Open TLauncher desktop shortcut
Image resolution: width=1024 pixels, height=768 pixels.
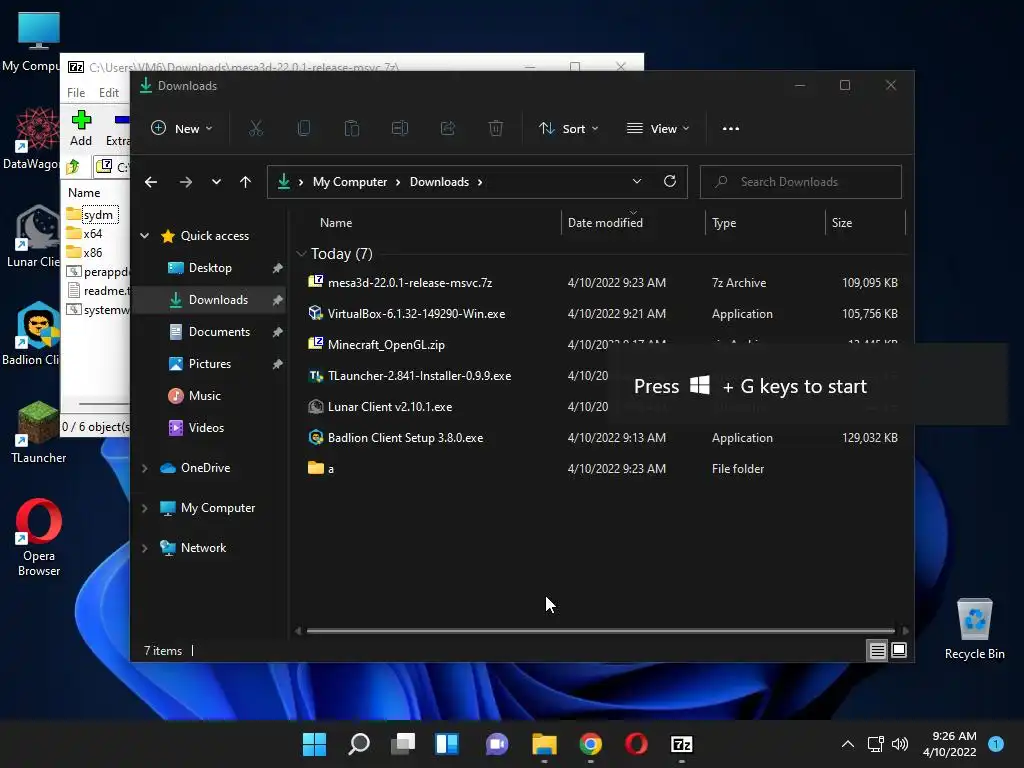[x=39, y=432]
